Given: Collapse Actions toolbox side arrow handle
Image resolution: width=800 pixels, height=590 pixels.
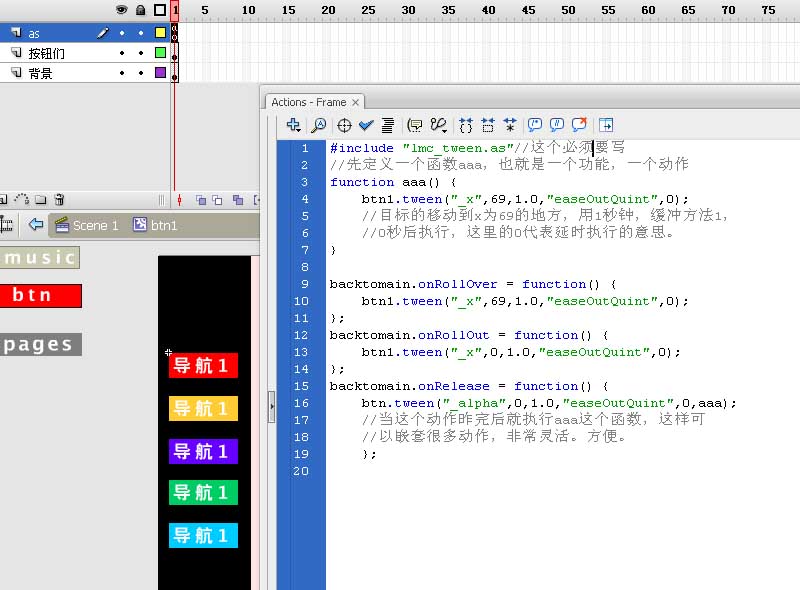Looking at the screenshot, I should (x=271, y=407).
